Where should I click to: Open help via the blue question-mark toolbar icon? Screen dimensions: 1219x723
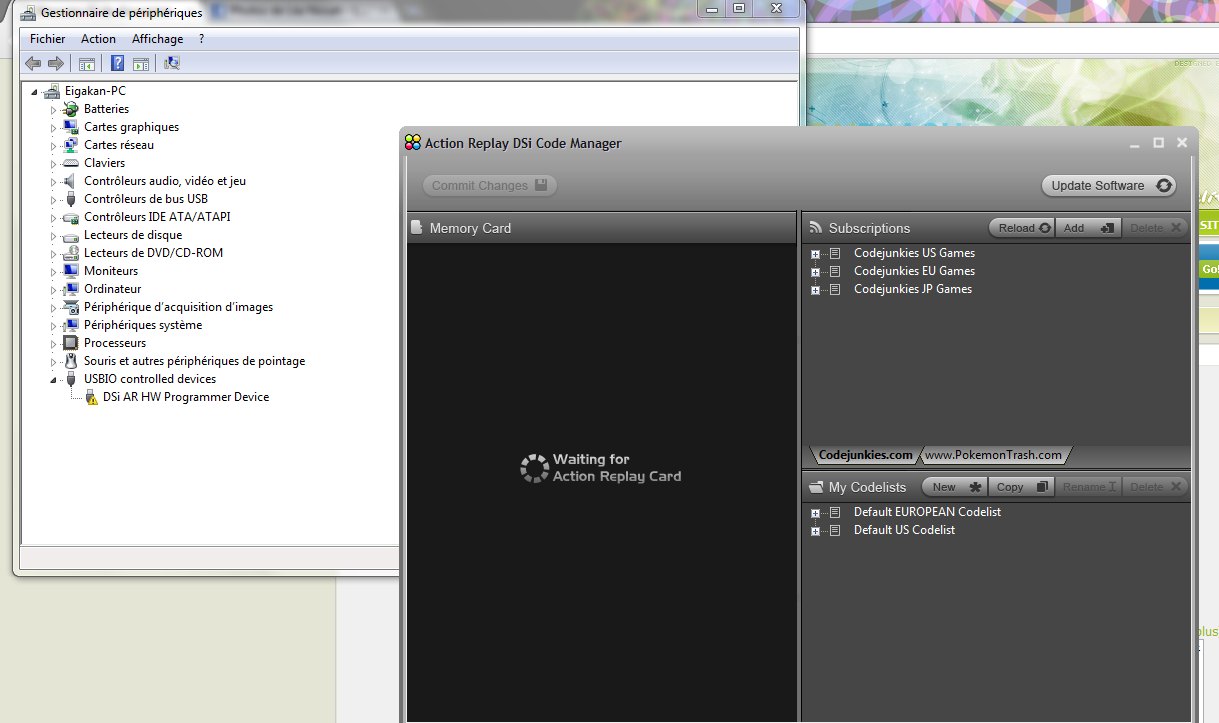coord(117,64)
